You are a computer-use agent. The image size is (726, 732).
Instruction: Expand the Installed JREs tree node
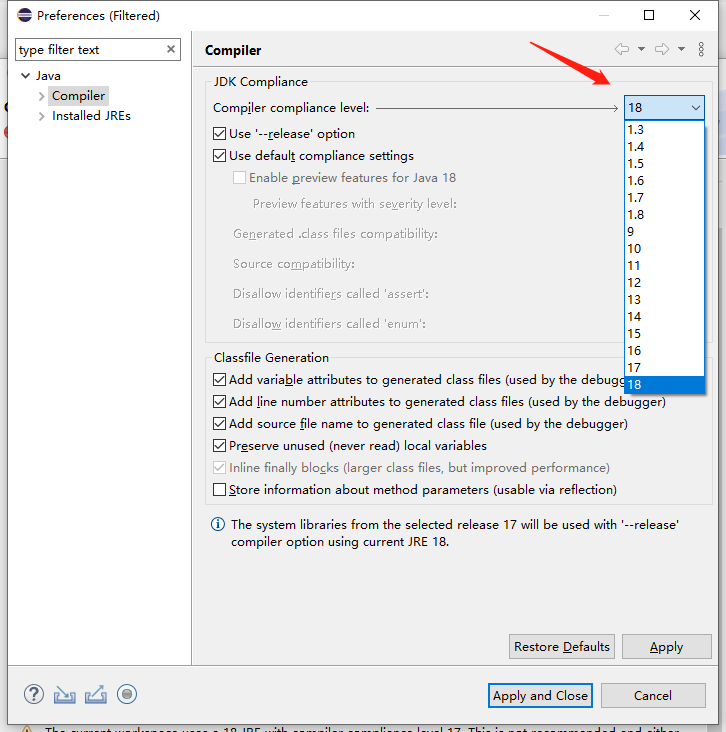point(41,116)
